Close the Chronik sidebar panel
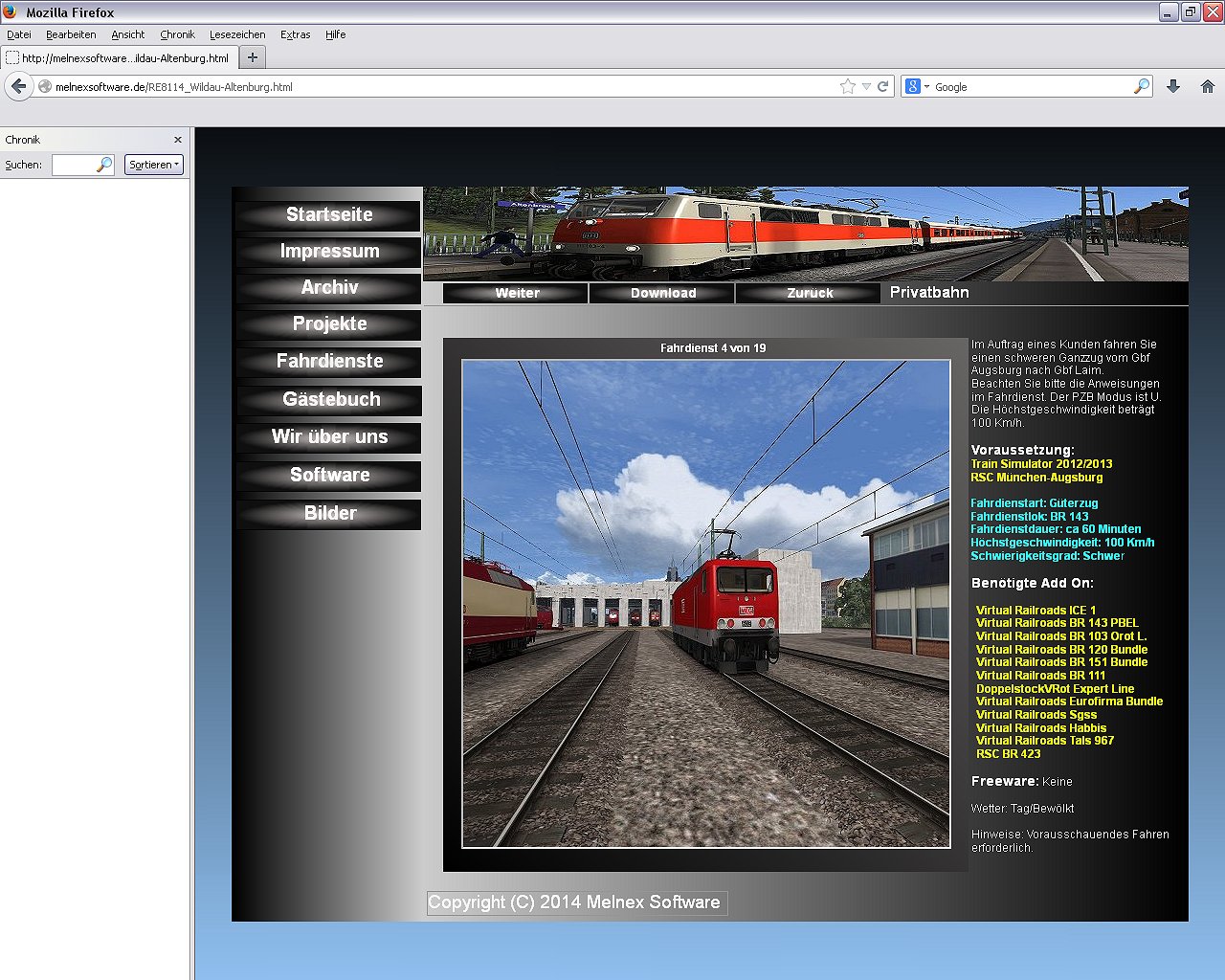The height and width of the screenshot is (980, 1225). (x=177, y=140)
